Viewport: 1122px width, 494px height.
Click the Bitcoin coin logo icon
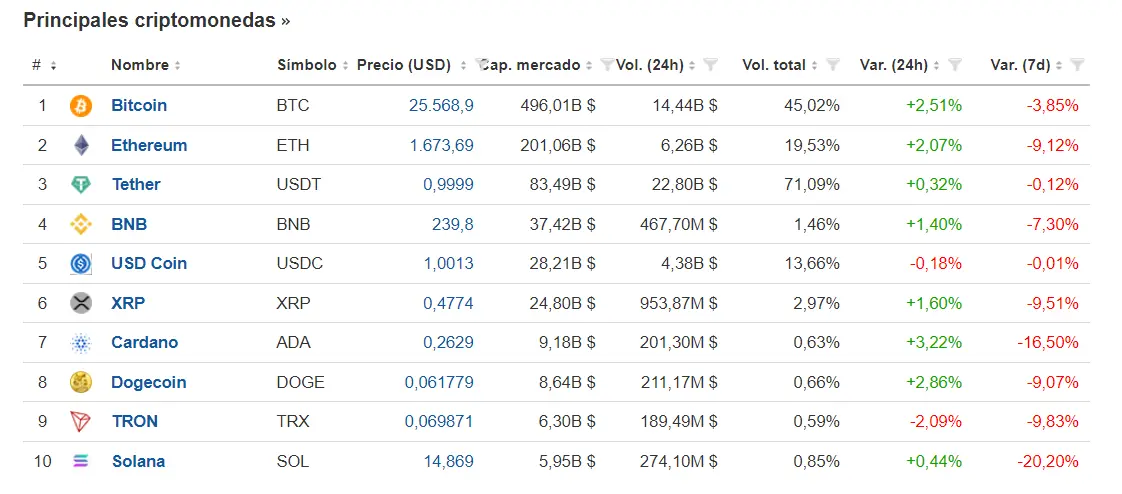[81, 106]
